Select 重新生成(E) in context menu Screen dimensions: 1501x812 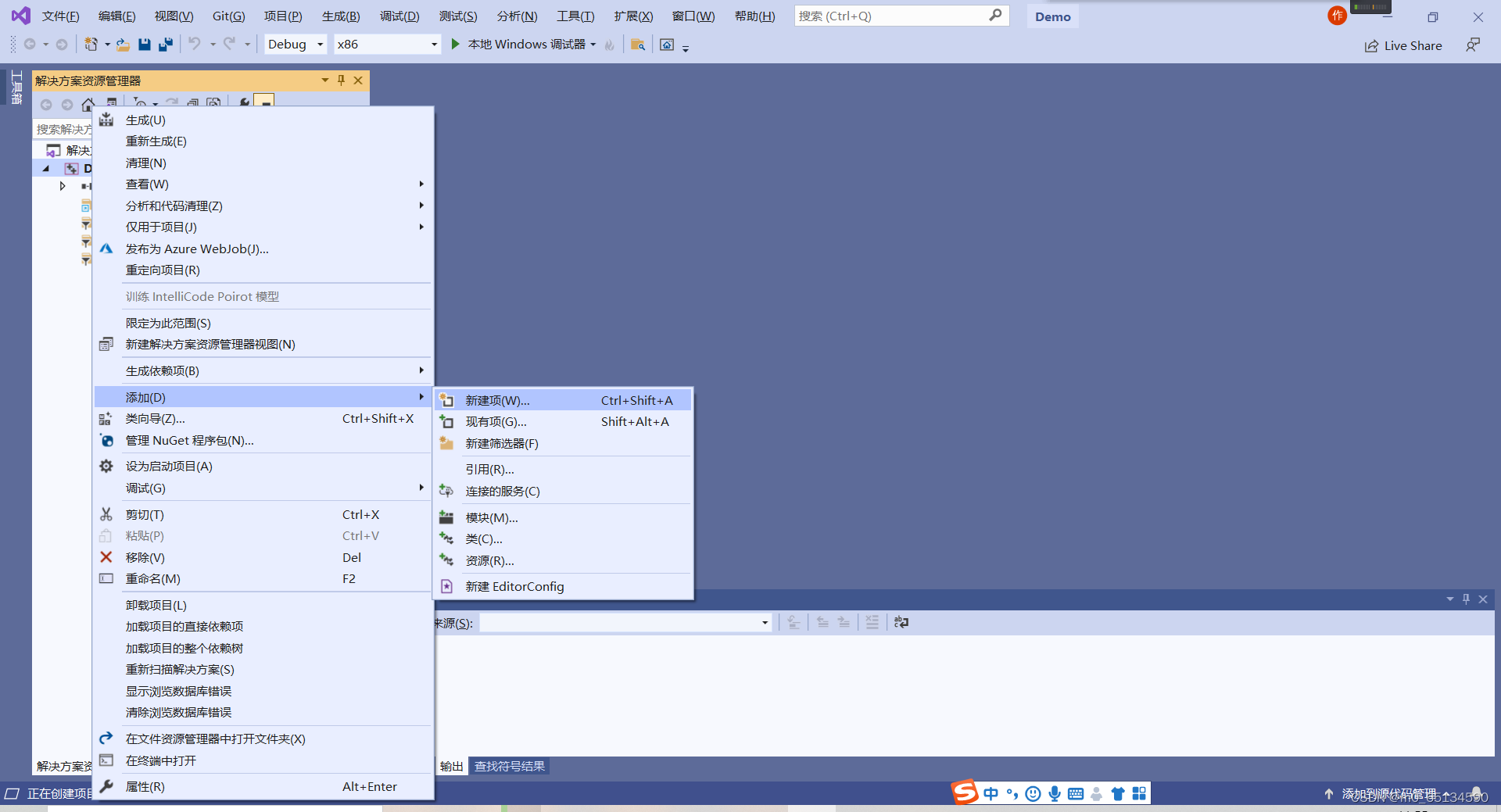coord(263,141)
